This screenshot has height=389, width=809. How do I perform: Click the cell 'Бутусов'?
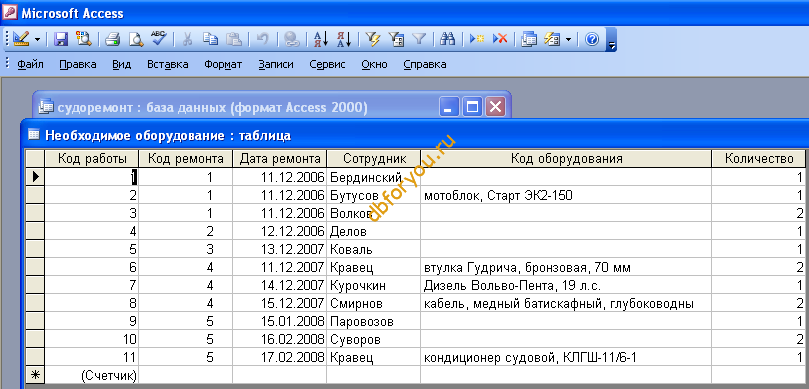pyautogui.click(x=374, y=196)
